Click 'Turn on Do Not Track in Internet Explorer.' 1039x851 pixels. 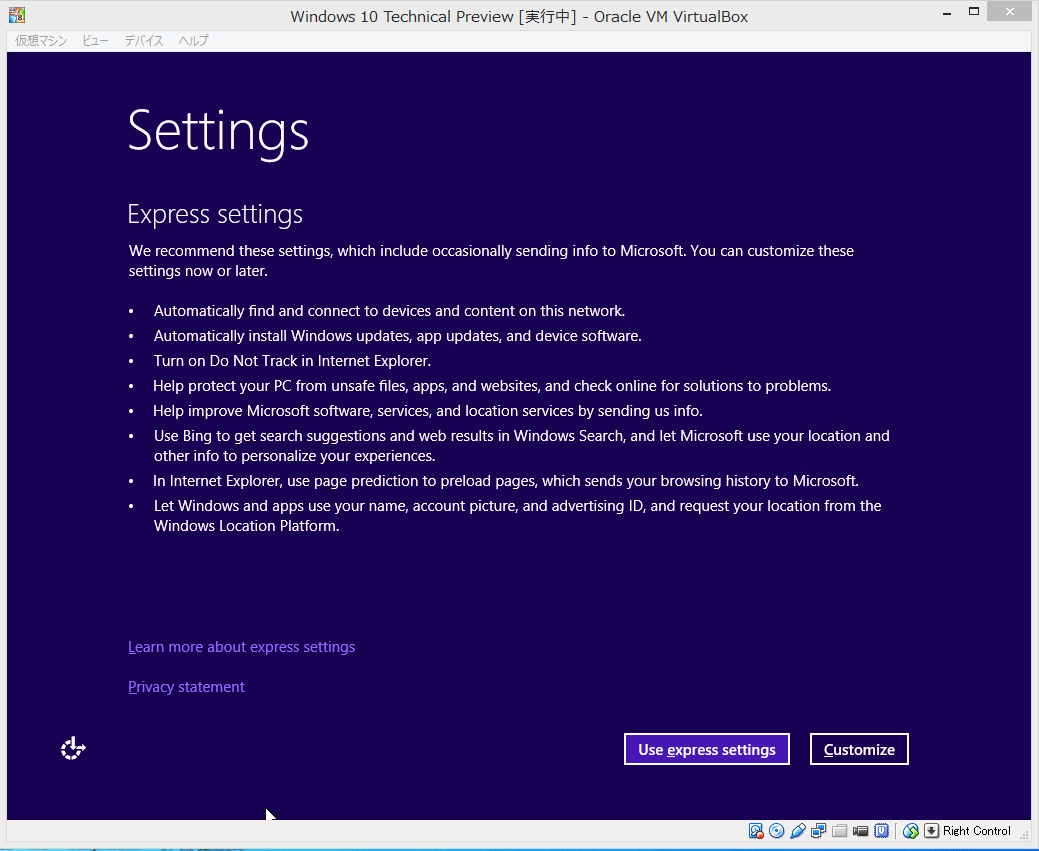coord(292,361)
